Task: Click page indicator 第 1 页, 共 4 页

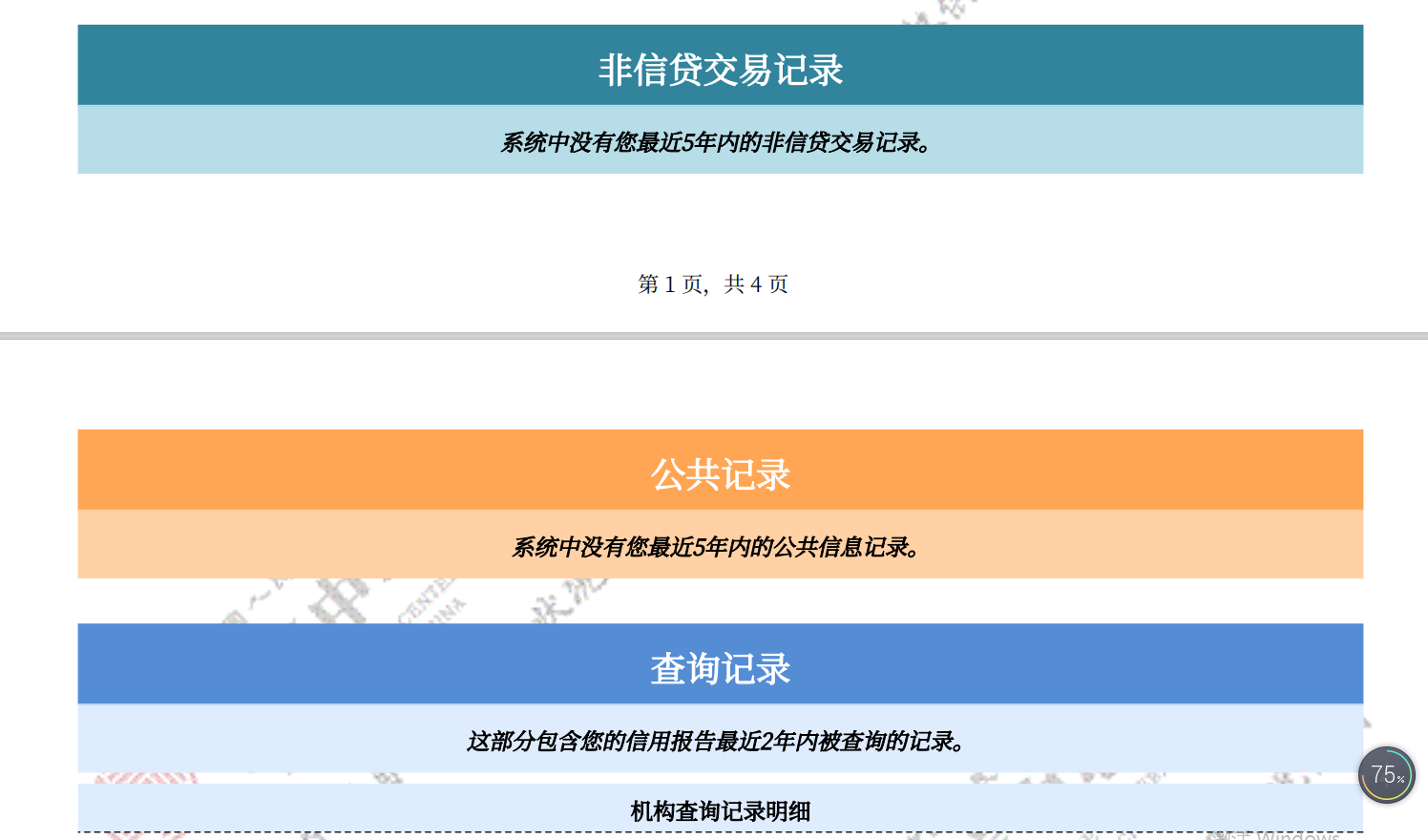Action: click(713, 283)
